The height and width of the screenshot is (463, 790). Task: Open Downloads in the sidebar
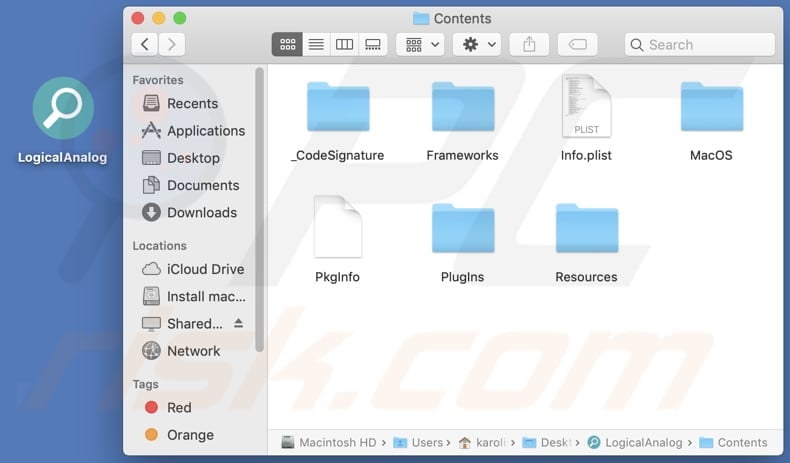[189, 212]
